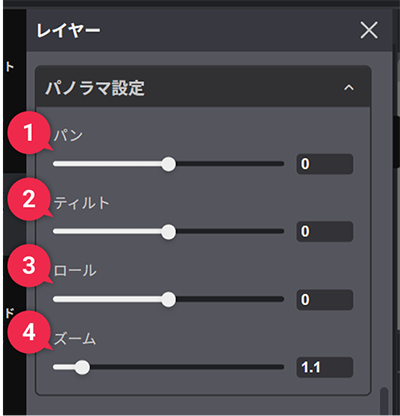The width and height of the screenshot is (400, 416).
Task: Click the ズーム slider handle
Action: pos(82,367)
